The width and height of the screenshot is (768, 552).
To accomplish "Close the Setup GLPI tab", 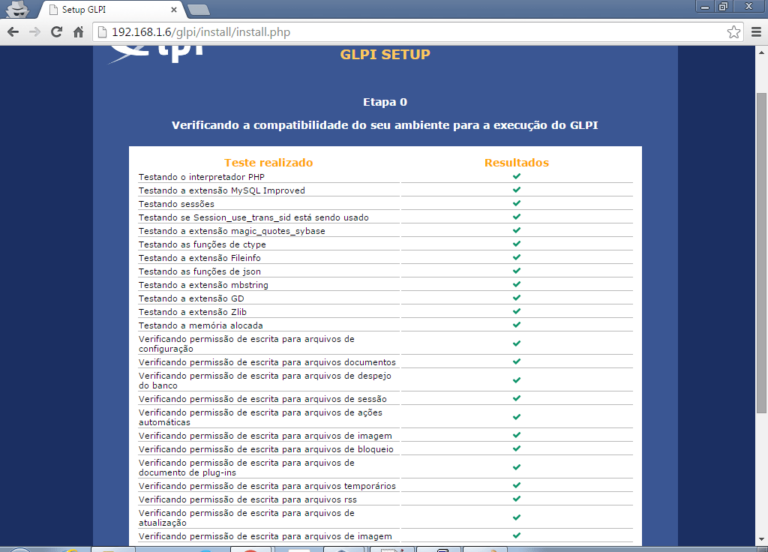I will (x=174, y=9).
